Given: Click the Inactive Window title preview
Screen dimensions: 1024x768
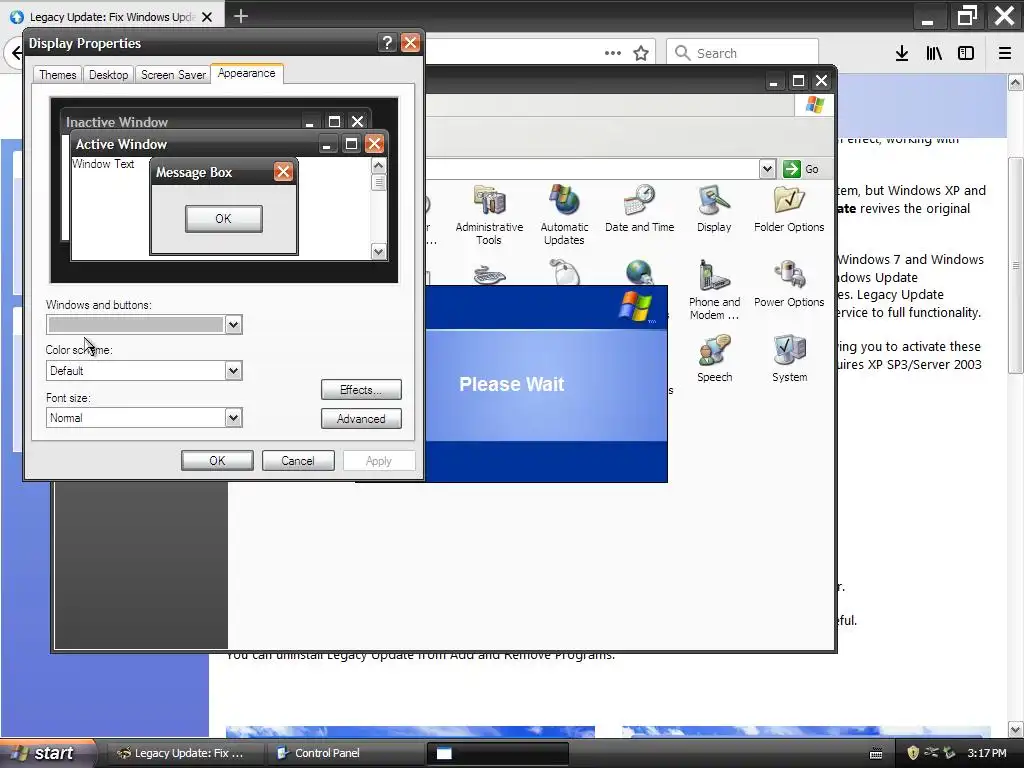Looking at the screenshot, I should pyautogui.click(x=117, y=122).
